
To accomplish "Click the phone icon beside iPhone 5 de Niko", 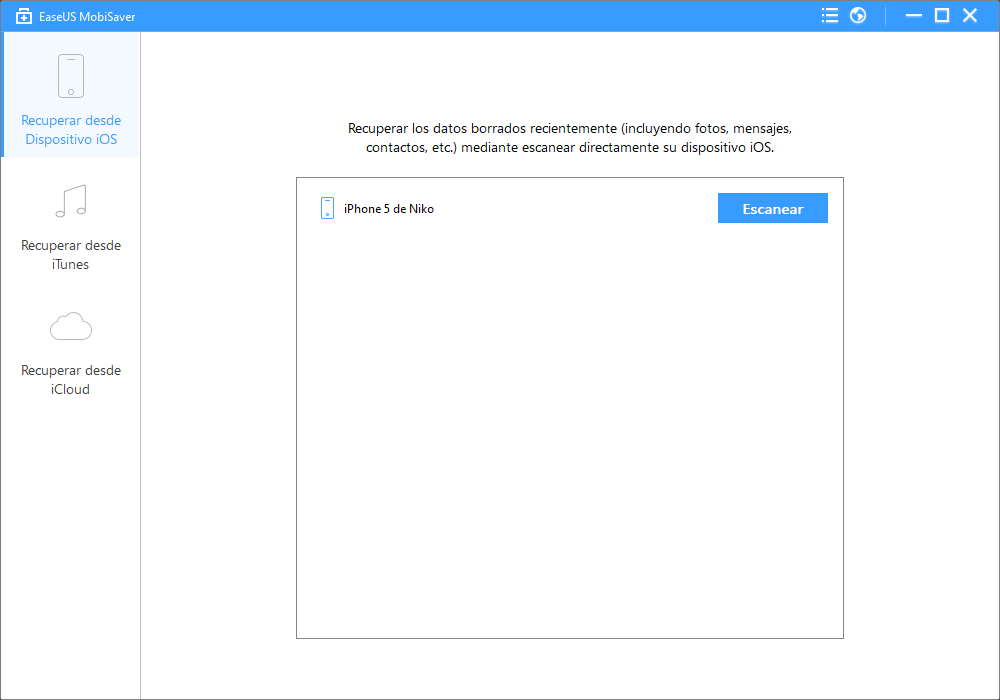I will 327,208.
